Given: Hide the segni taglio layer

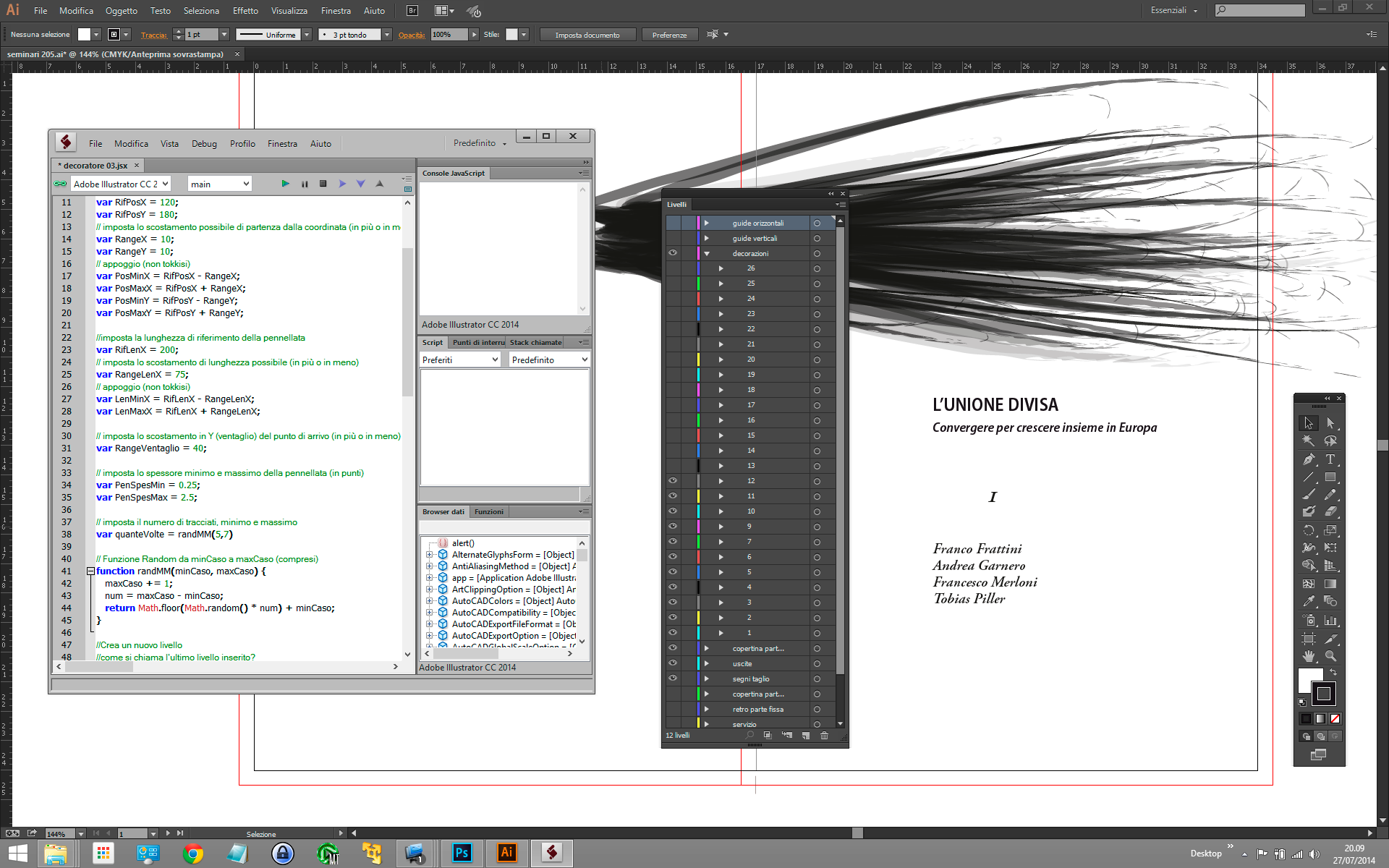Looking at the screenshot, I should tap(673, 678).
